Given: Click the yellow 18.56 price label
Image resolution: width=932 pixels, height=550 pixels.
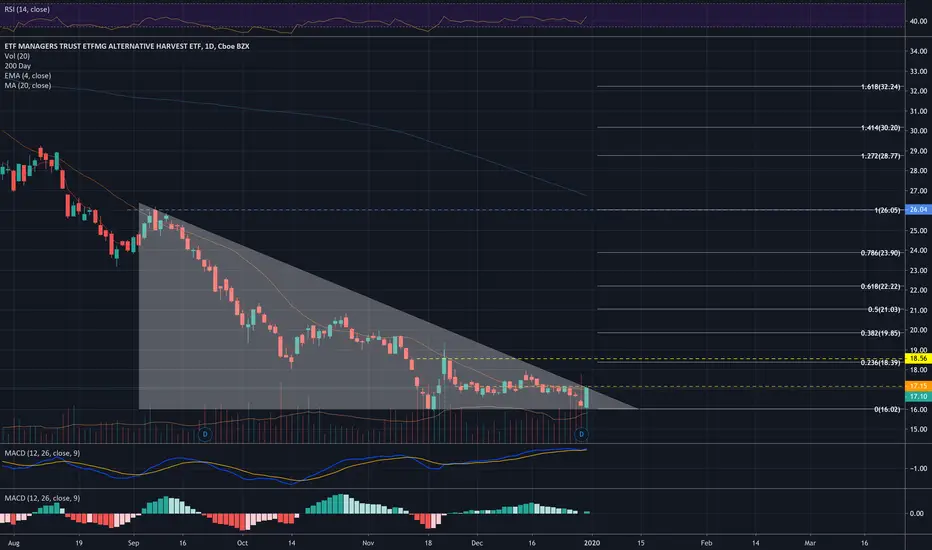Looking at the screenshot, I should 918,359.
